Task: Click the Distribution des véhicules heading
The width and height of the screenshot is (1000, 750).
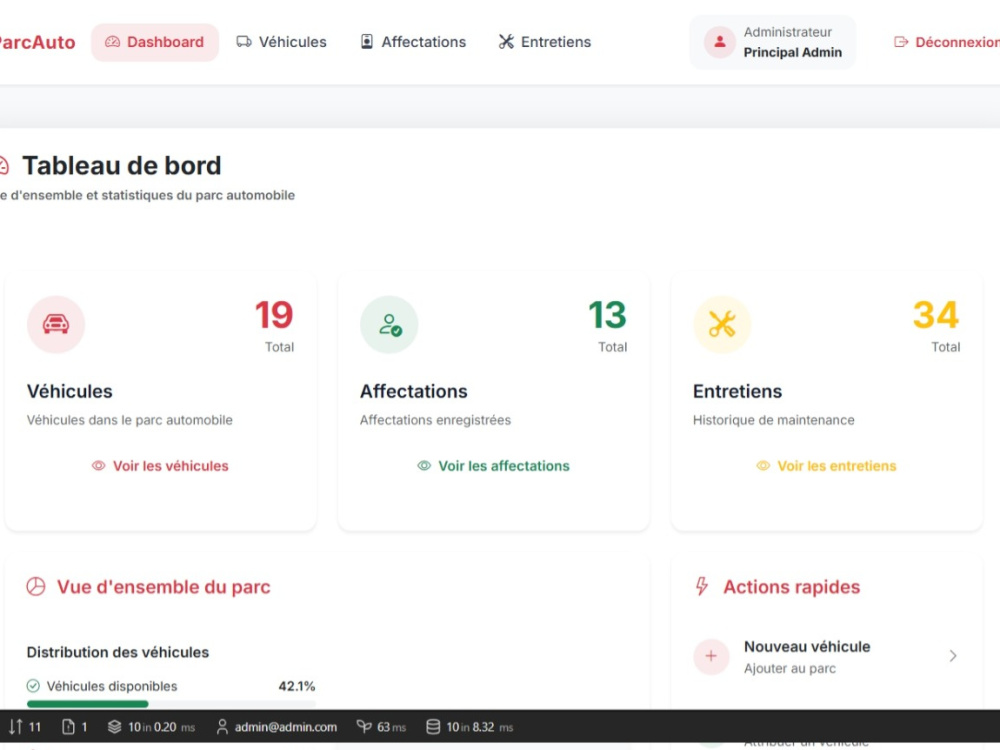Action: (x=118, y=652)
